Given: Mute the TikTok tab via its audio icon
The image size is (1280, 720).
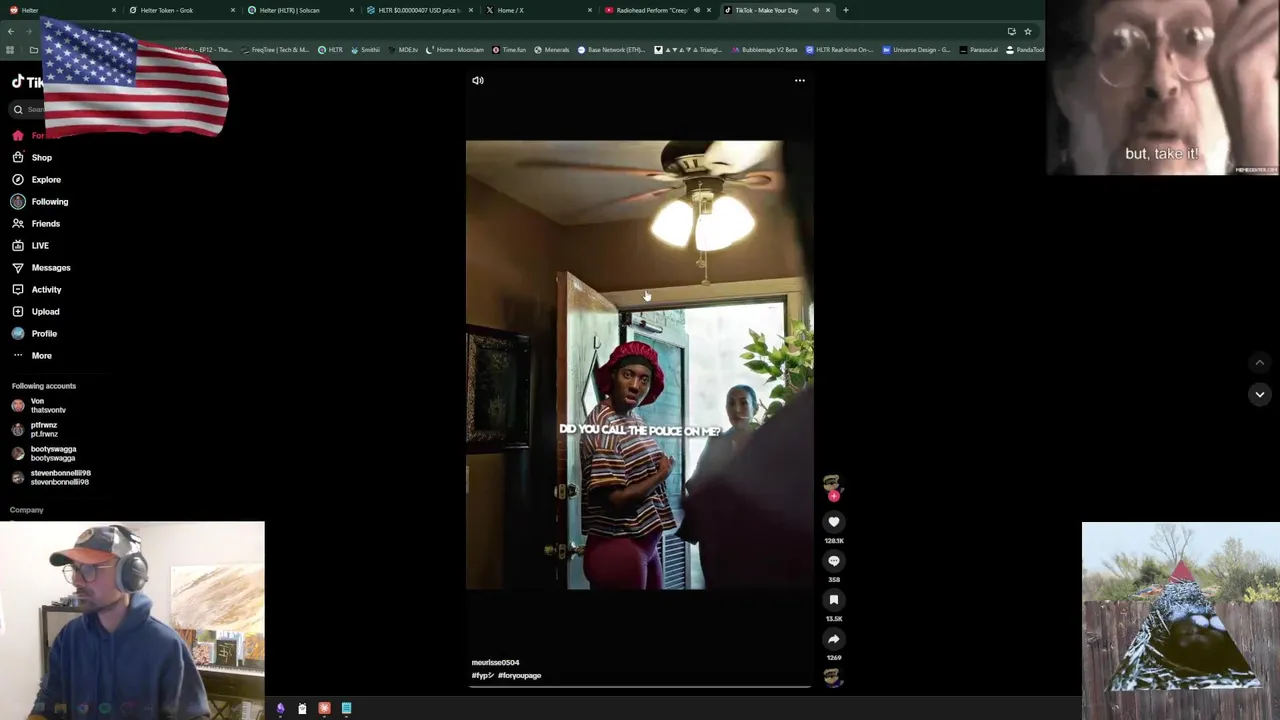Looking at the screenshot, I should [x=815, y=10].
